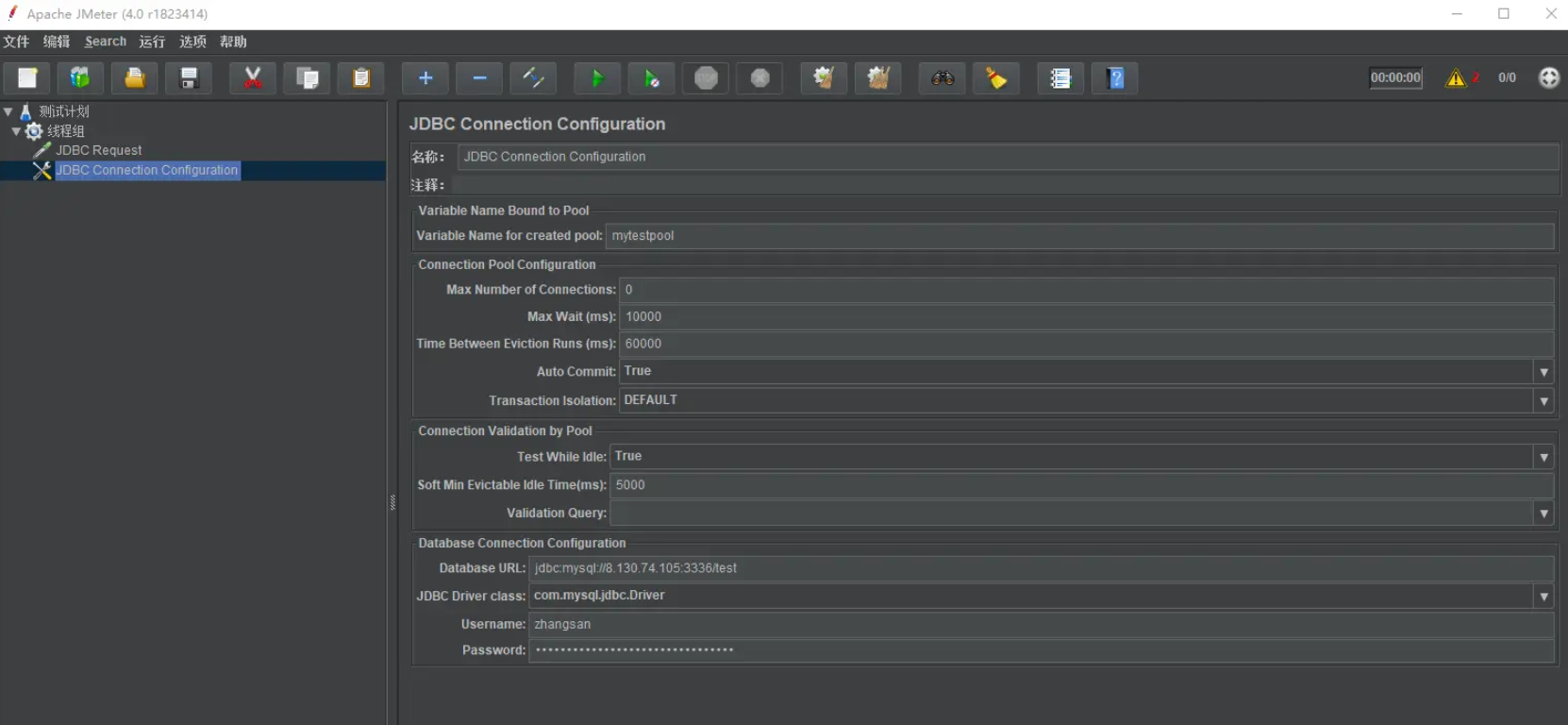Collapse the 测试计划 tree node
The width and height of the screenshot is (1568, 725).
tap(8, 111)
